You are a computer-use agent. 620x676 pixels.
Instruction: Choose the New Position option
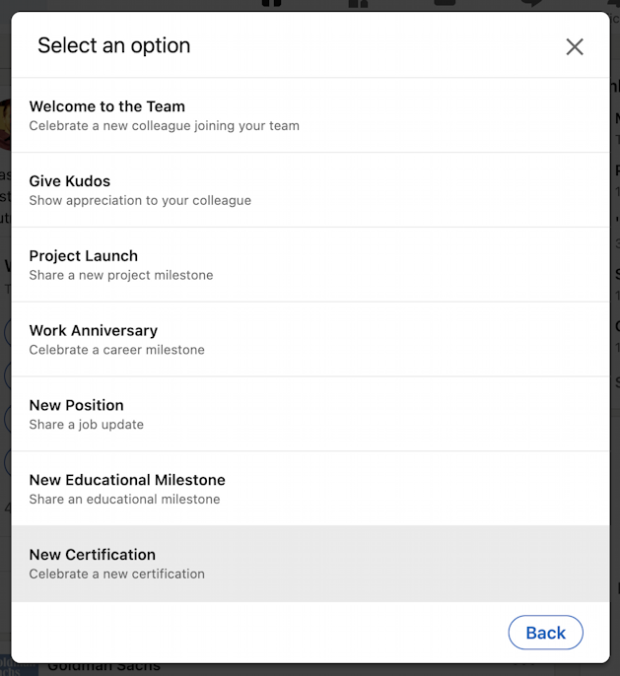click(76, 405)
